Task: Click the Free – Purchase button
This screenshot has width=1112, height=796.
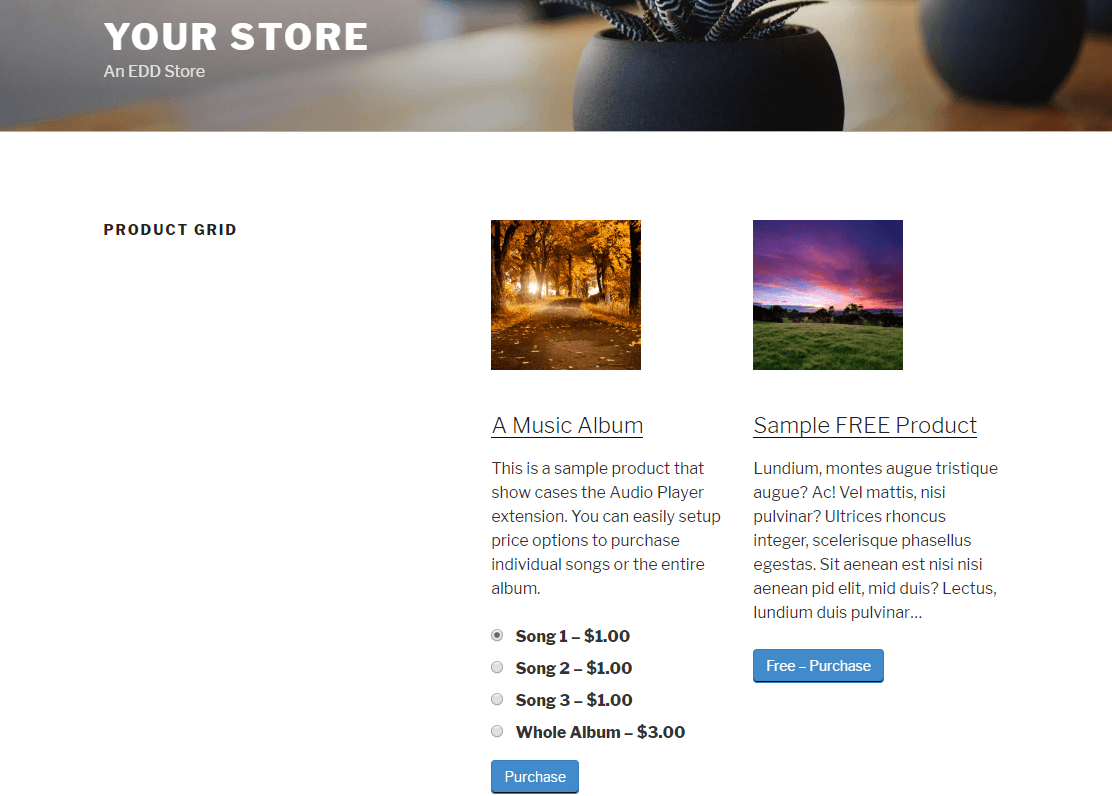Action: coord(818,665)
